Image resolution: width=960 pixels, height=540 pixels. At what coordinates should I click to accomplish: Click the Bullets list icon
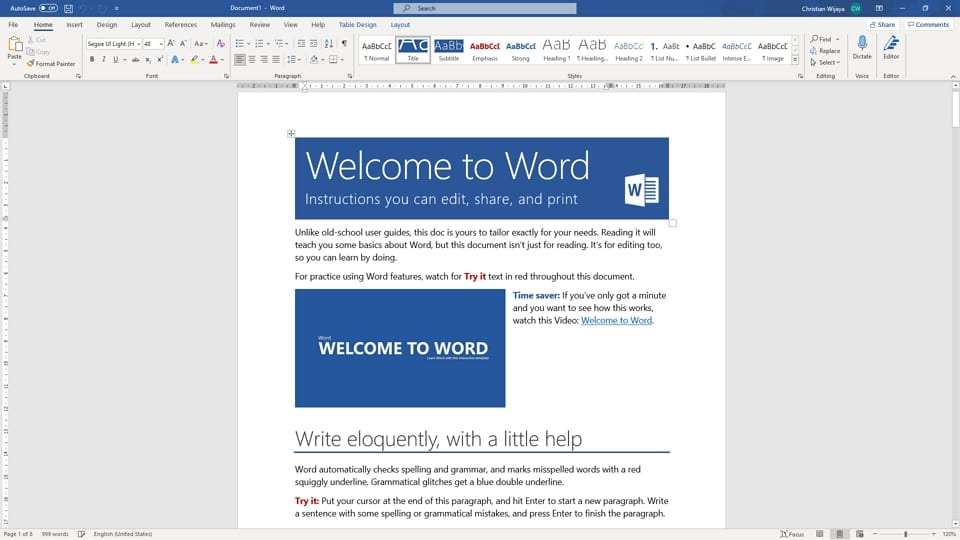pos(240,44)
